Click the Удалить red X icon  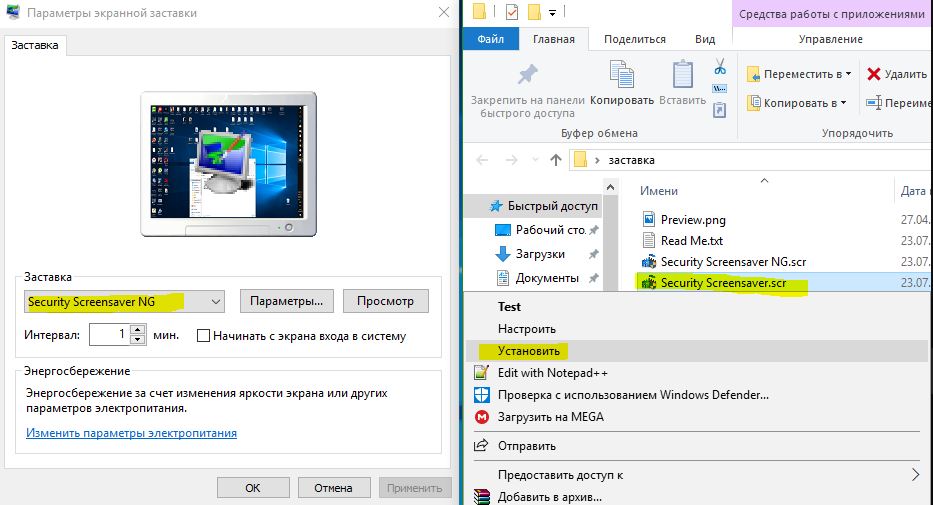[x=873, y=74]
